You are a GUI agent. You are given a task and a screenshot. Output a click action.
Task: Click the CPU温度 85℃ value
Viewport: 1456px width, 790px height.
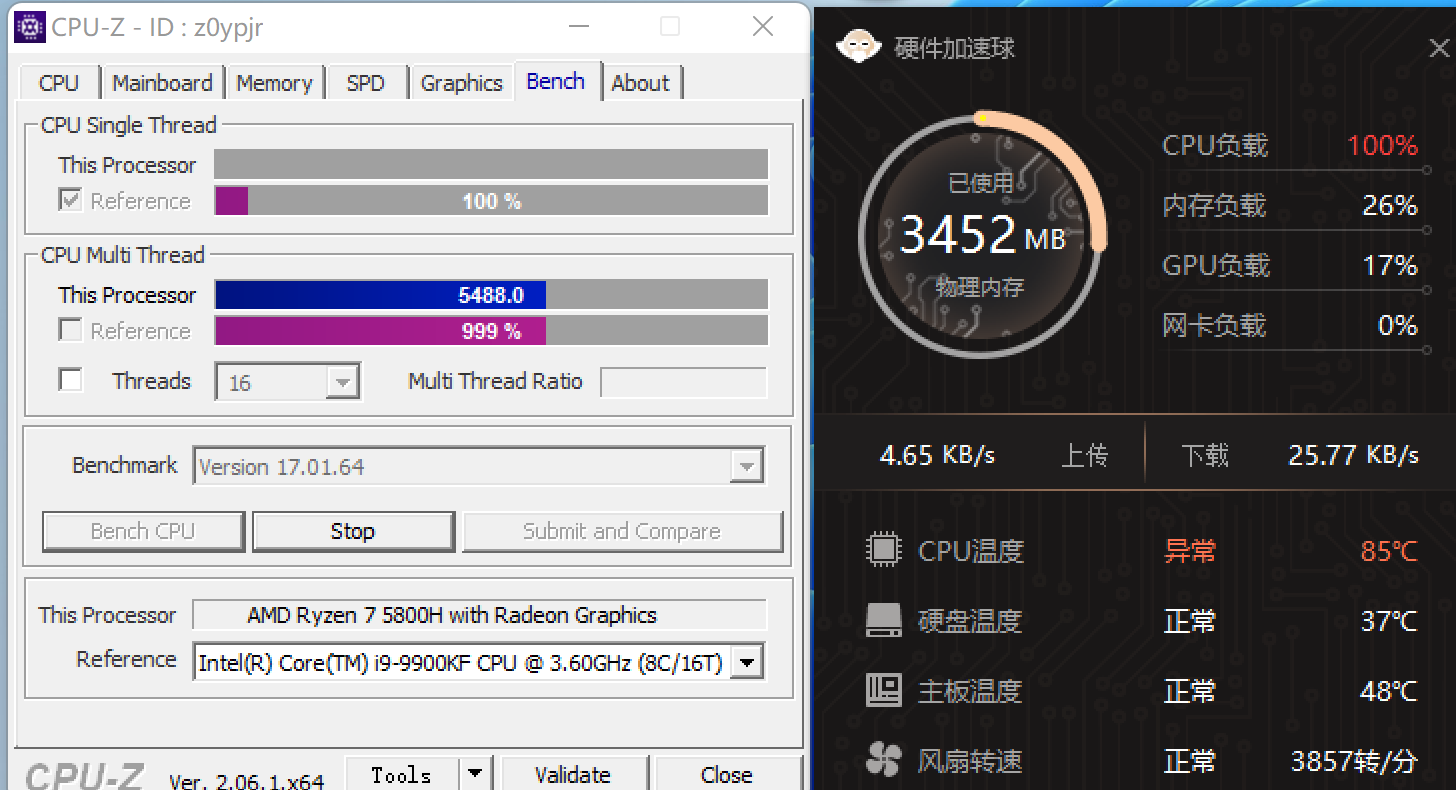point(1389,551)
